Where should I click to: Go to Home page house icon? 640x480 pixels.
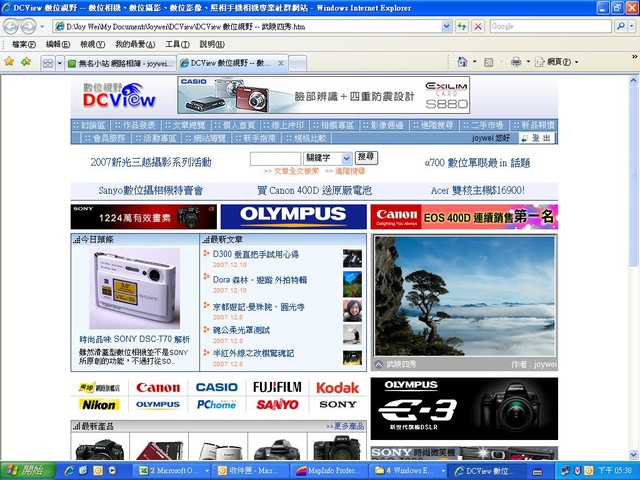462,62
